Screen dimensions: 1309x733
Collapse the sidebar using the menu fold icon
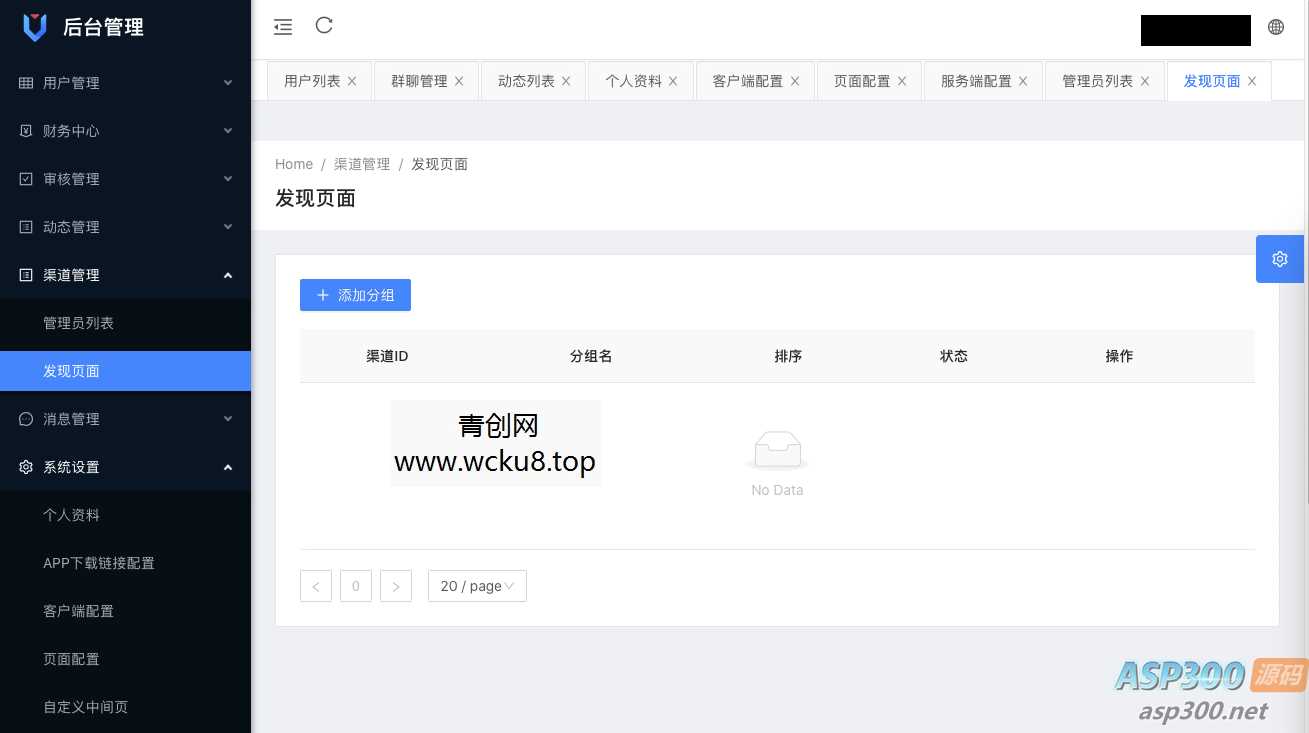click(283, 26)
